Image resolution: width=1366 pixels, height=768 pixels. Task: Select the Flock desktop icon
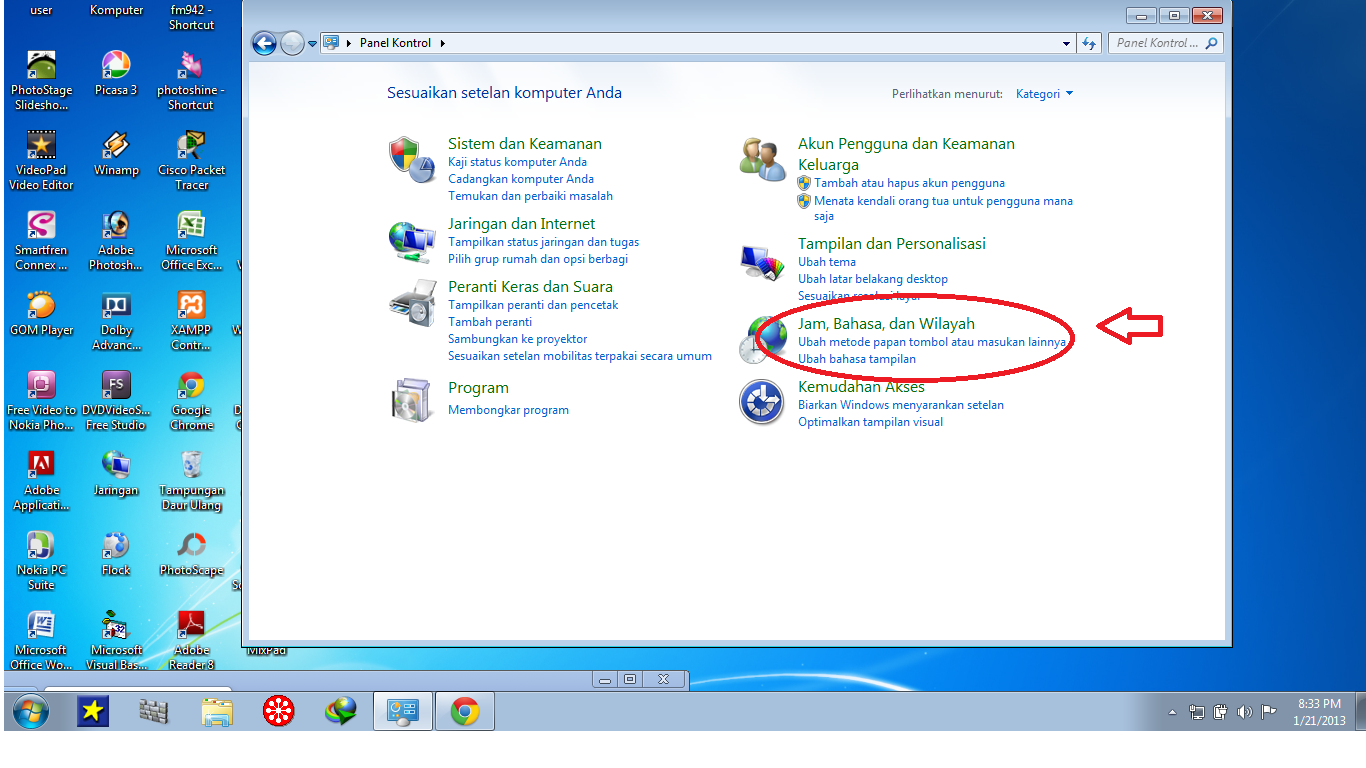[x=116, y=553]
